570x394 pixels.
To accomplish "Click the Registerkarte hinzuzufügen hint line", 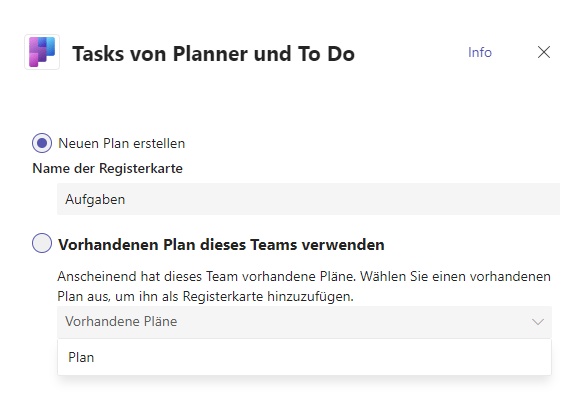I will [205, 296].
